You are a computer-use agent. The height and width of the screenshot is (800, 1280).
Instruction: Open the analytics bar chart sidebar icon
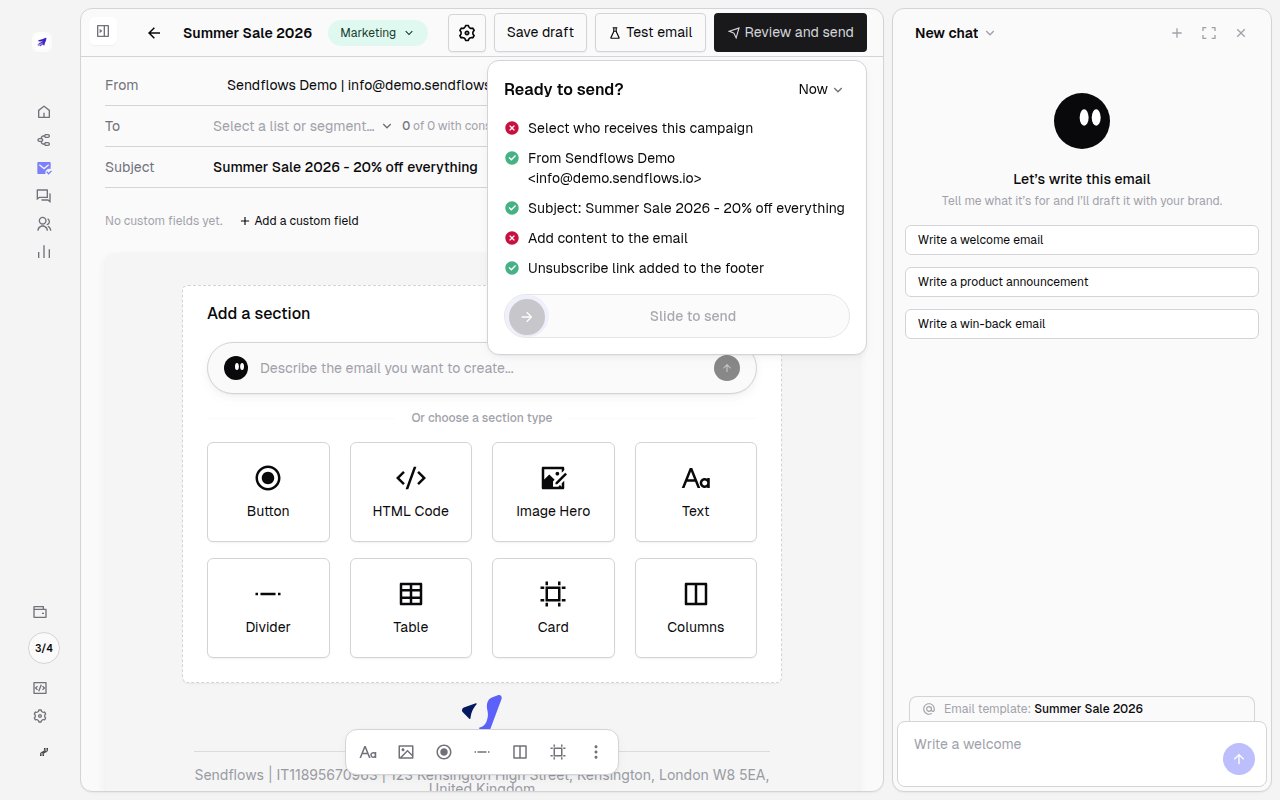click(x=43, y=252)
